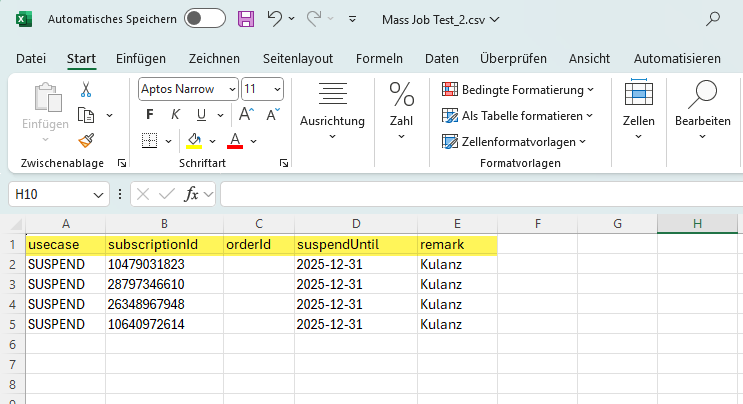Image resolution: width=743 pixels, height=404 pixels.
Task: Click the Copy icon in Zwischenablage
Action: point(86,114)
